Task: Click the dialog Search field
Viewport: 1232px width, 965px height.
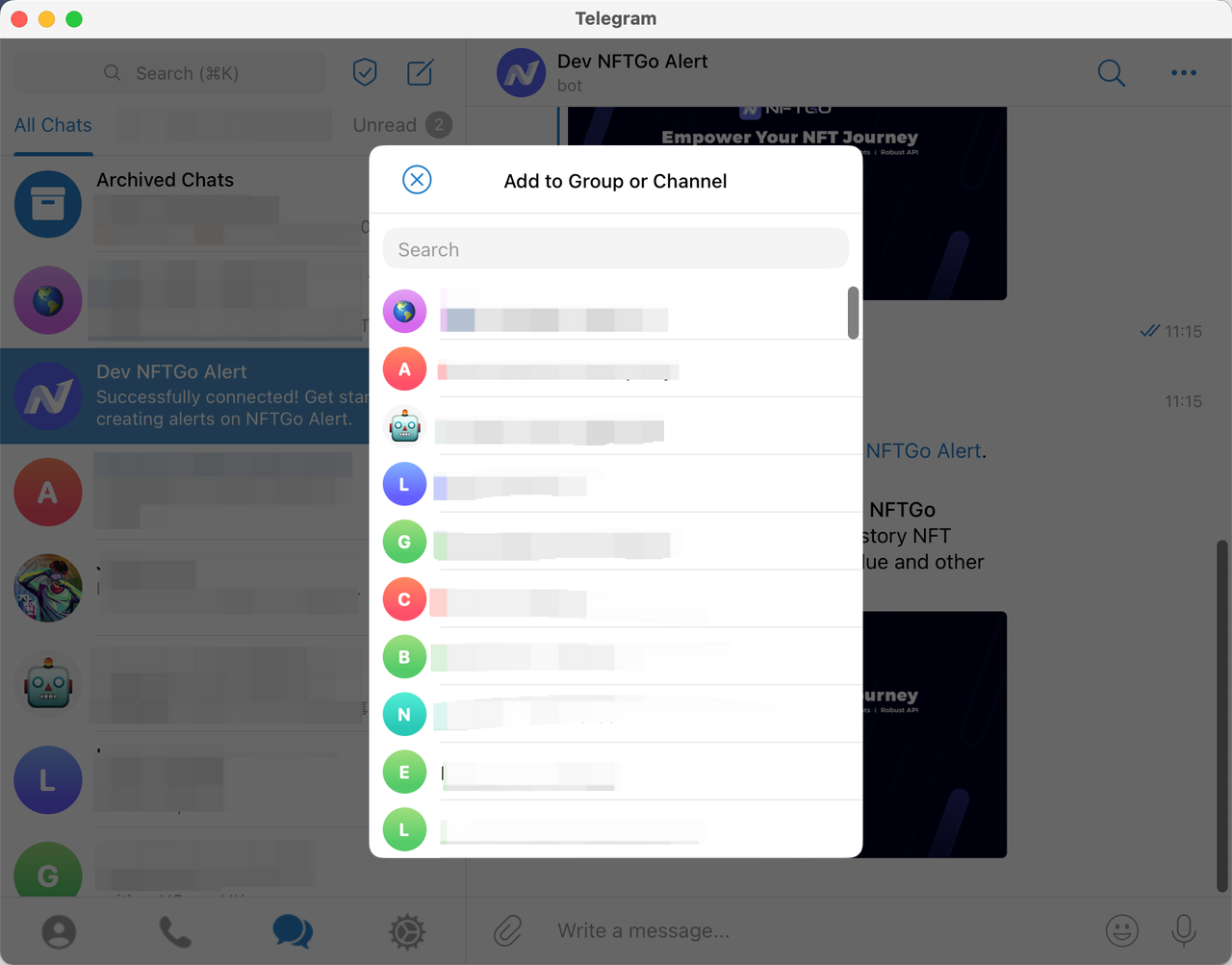Action: (x=616, y=249)
